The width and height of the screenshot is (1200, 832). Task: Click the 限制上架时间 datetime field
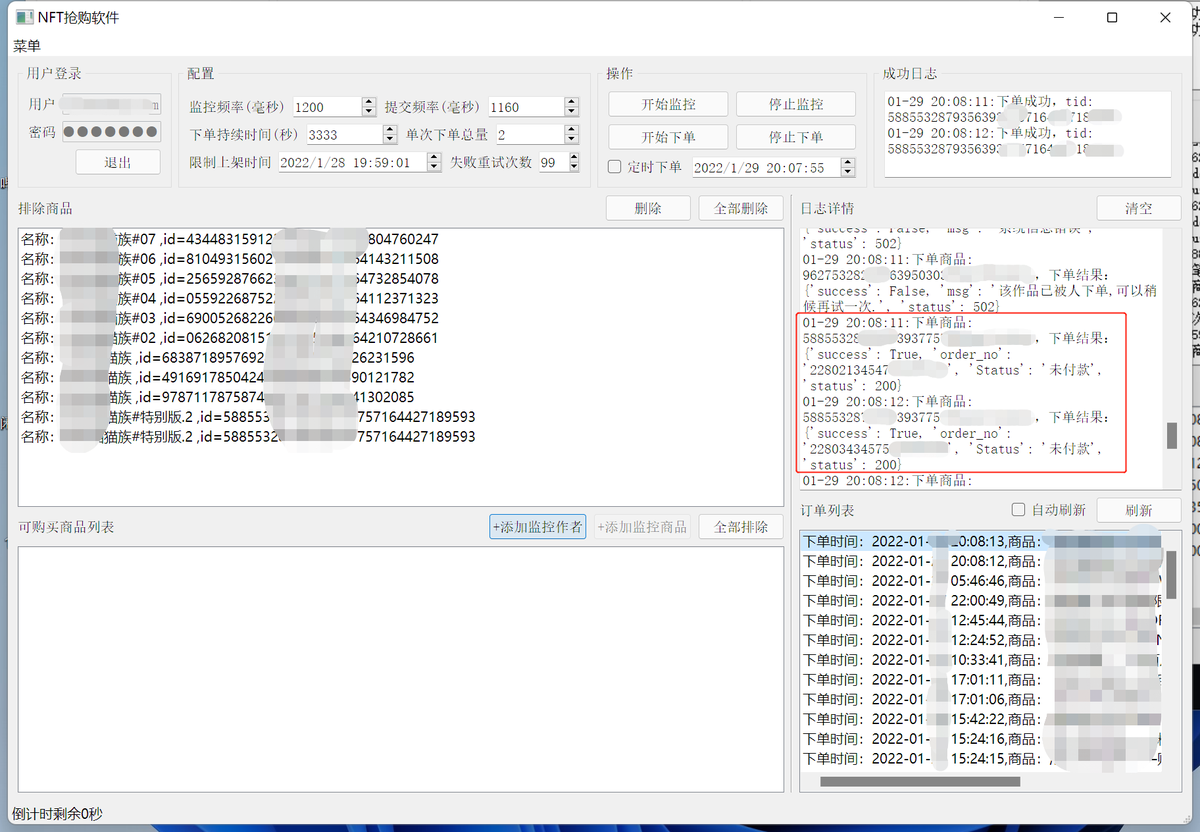(x=350, y=162)
